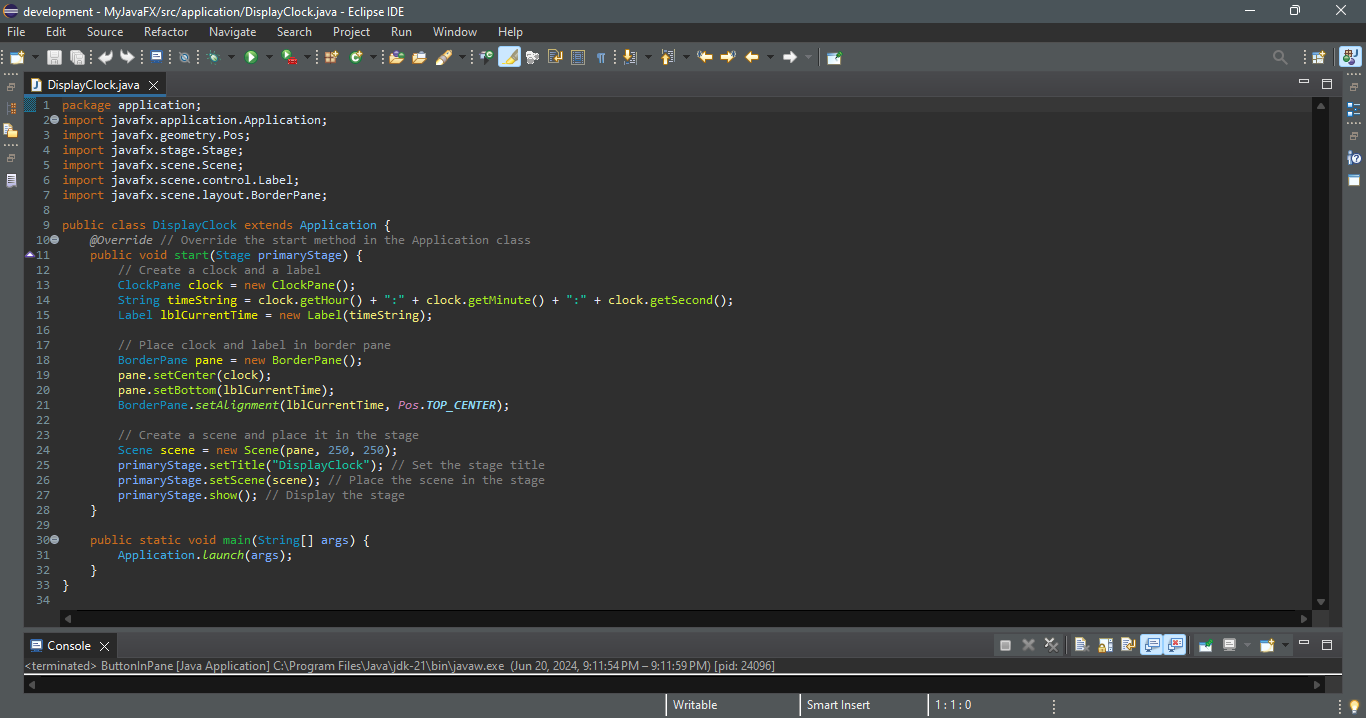Image resolution: width=1366 pixels, height=718 pixels.
Task: Open the Refactor menu
Action: pos(165,32)
